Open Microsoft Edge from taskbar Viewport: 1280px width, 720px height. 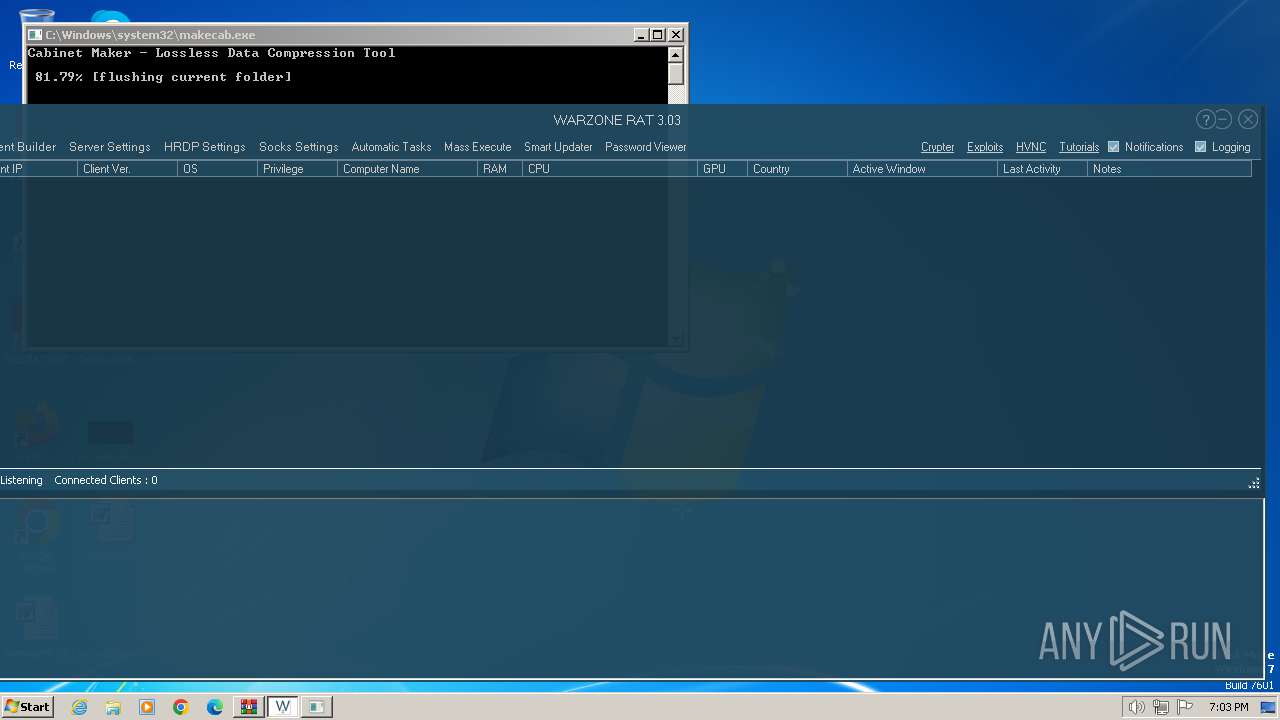coord(215,707)
